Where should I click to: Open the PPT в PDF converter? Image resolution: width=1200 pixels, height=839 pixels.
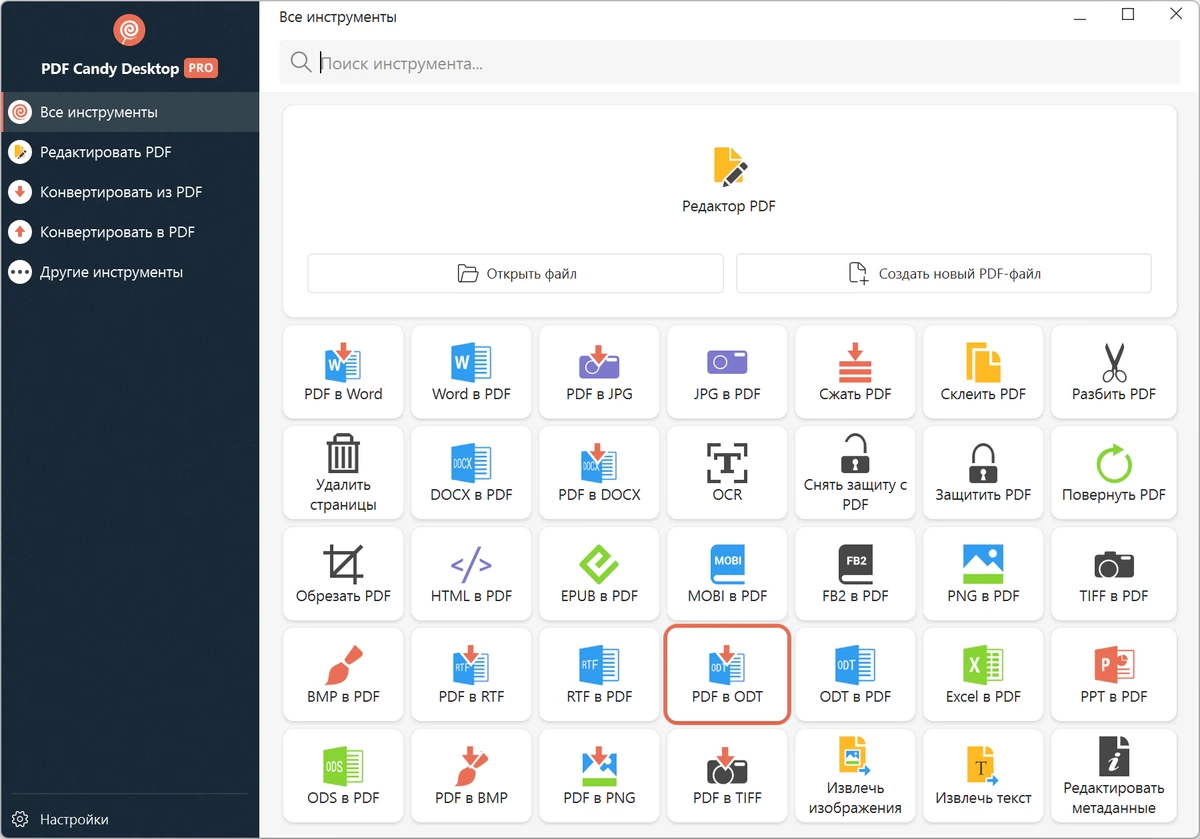[1113, 674]
